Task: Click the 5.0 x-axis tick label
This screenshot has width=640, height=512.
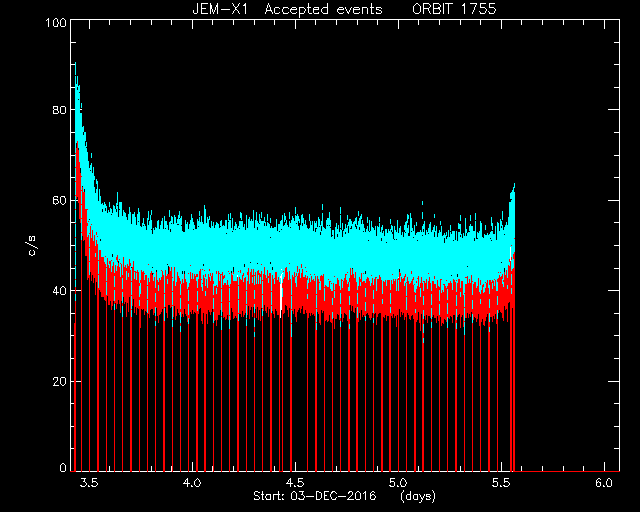Action: [398, 483]
